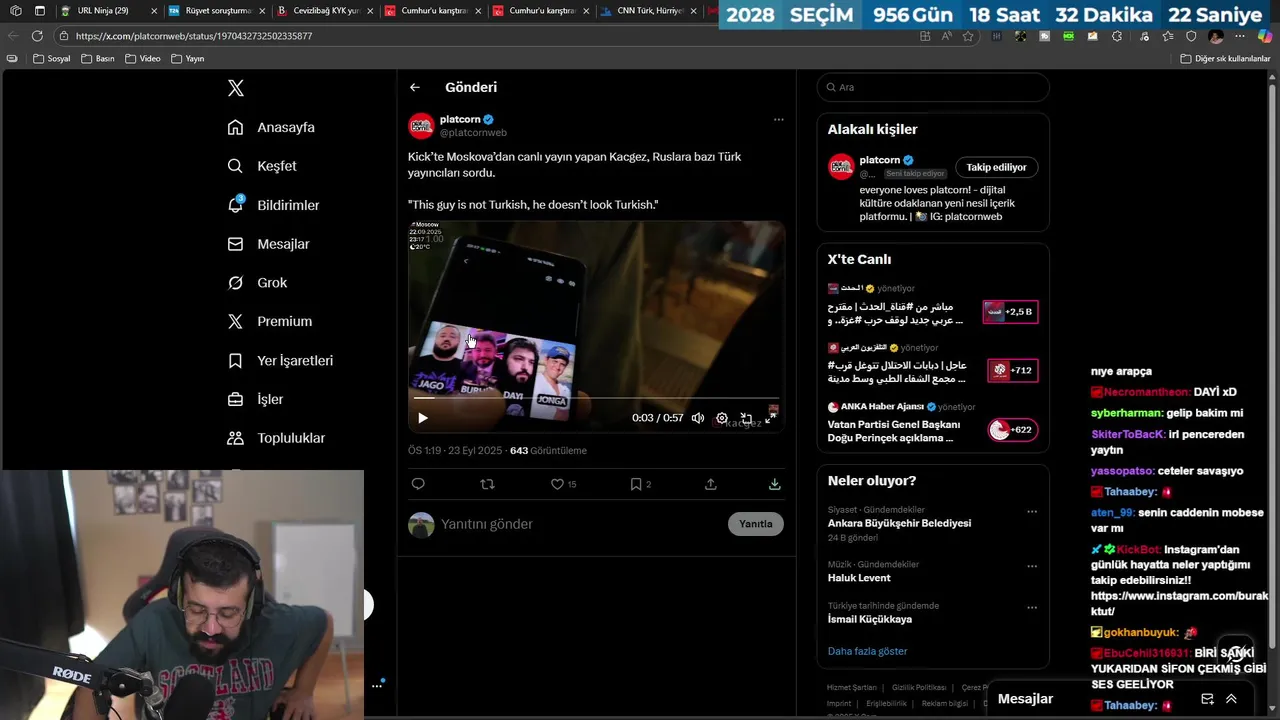
Task: Click the X logo in sidebar
Action: click(236, 88)
